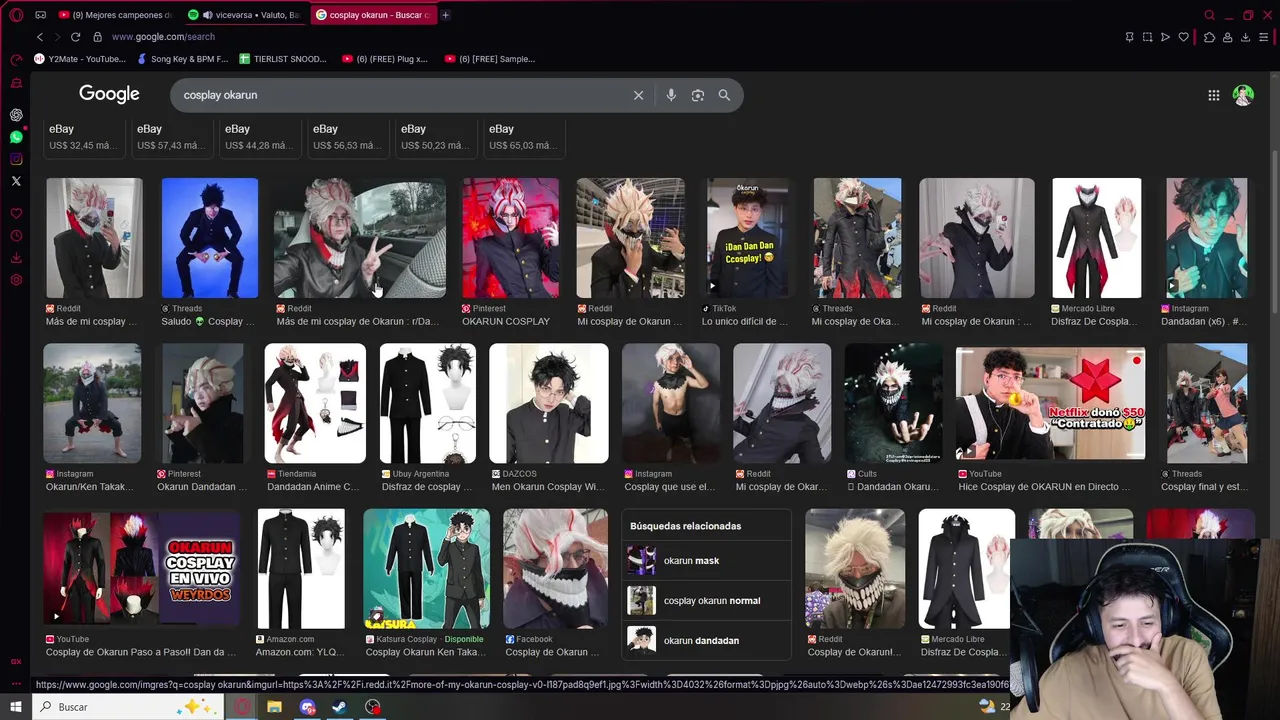
Task: Open the Saludo Cosplay Threads image
Action: (x=210, y=238)
